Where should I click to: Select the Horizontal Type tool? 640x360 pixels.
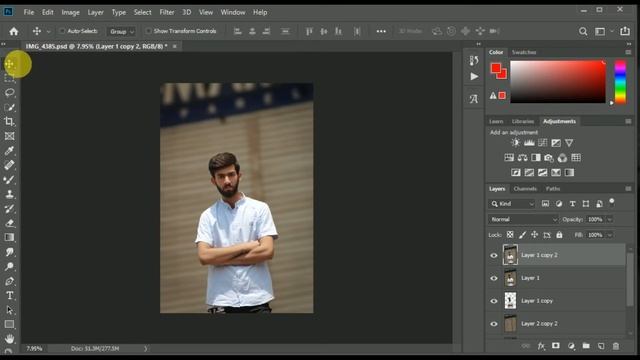click(x=9, y=296)
